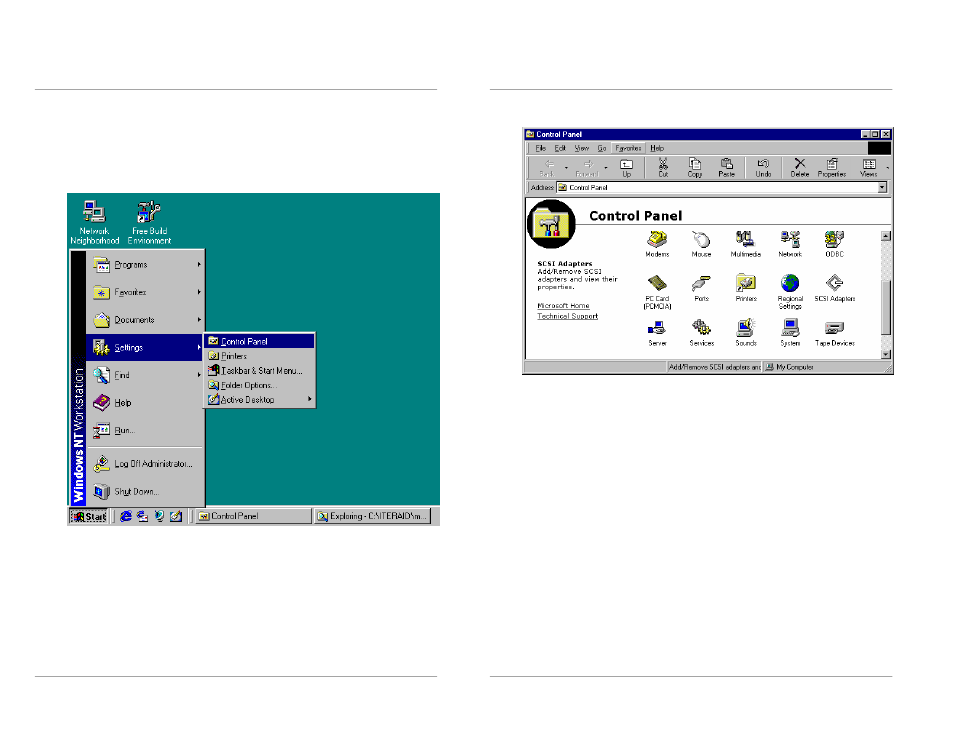Open the Forward button history dropdown arrow
Viewport: 954px width, 737px height.
(x=605, y=168)
